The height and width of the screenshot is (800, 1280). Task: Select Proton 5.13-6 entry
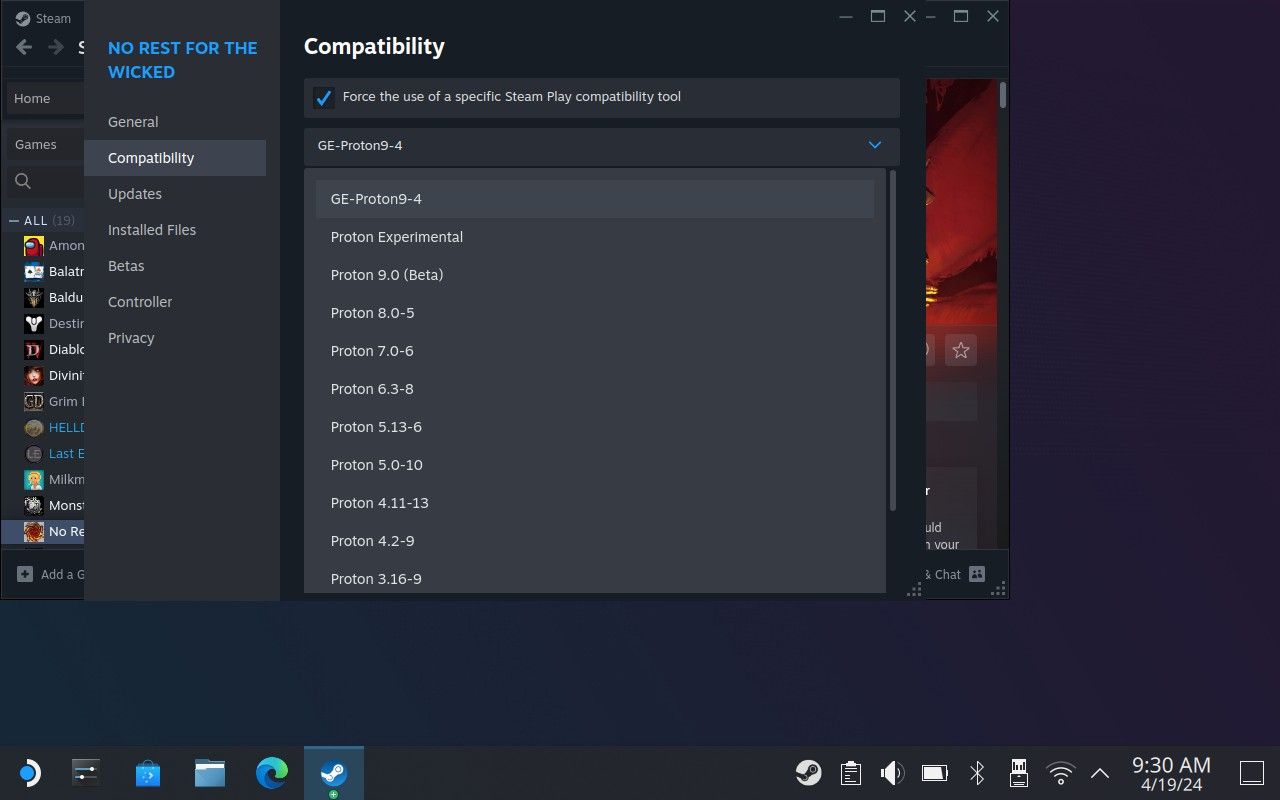[x=595, y=427]
